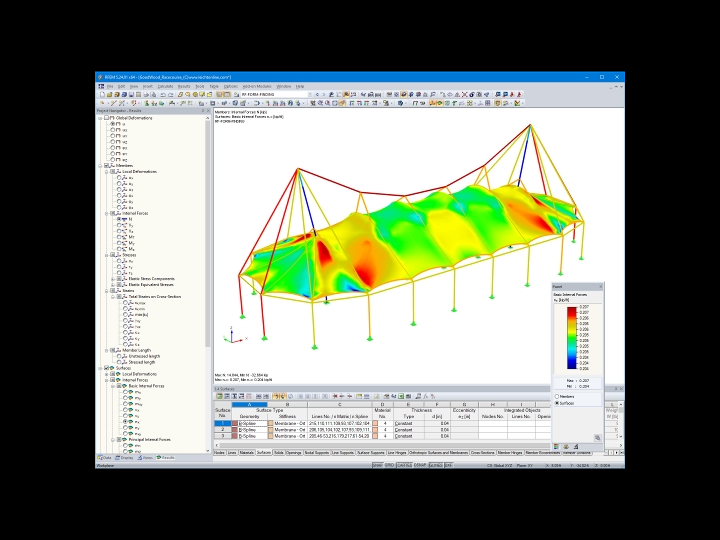
Task: Click the New model icon in toolbar
Action: pyautogui.click(x=102, y=95)
